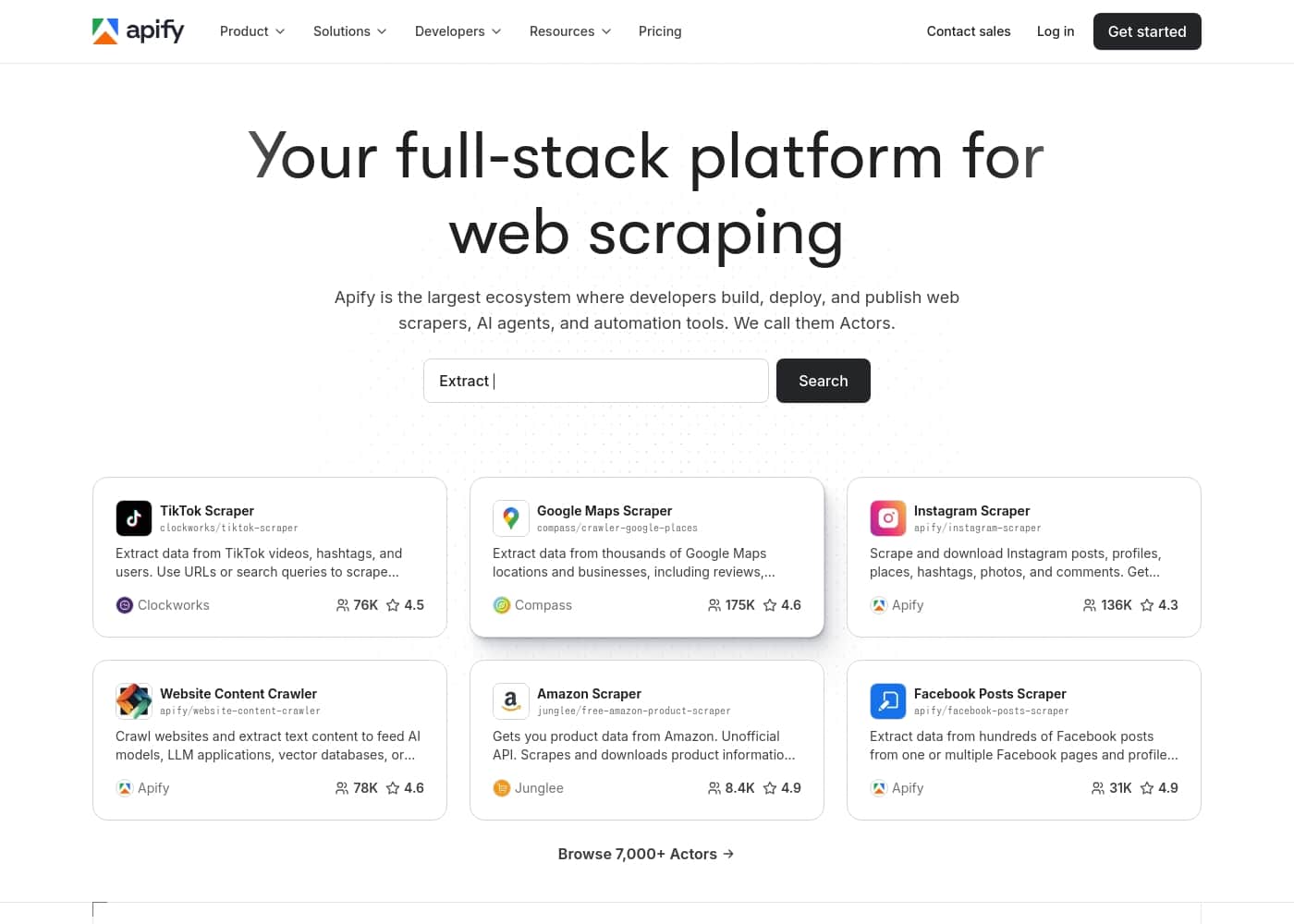Open the Pricing page

click(x=660, y=31)
